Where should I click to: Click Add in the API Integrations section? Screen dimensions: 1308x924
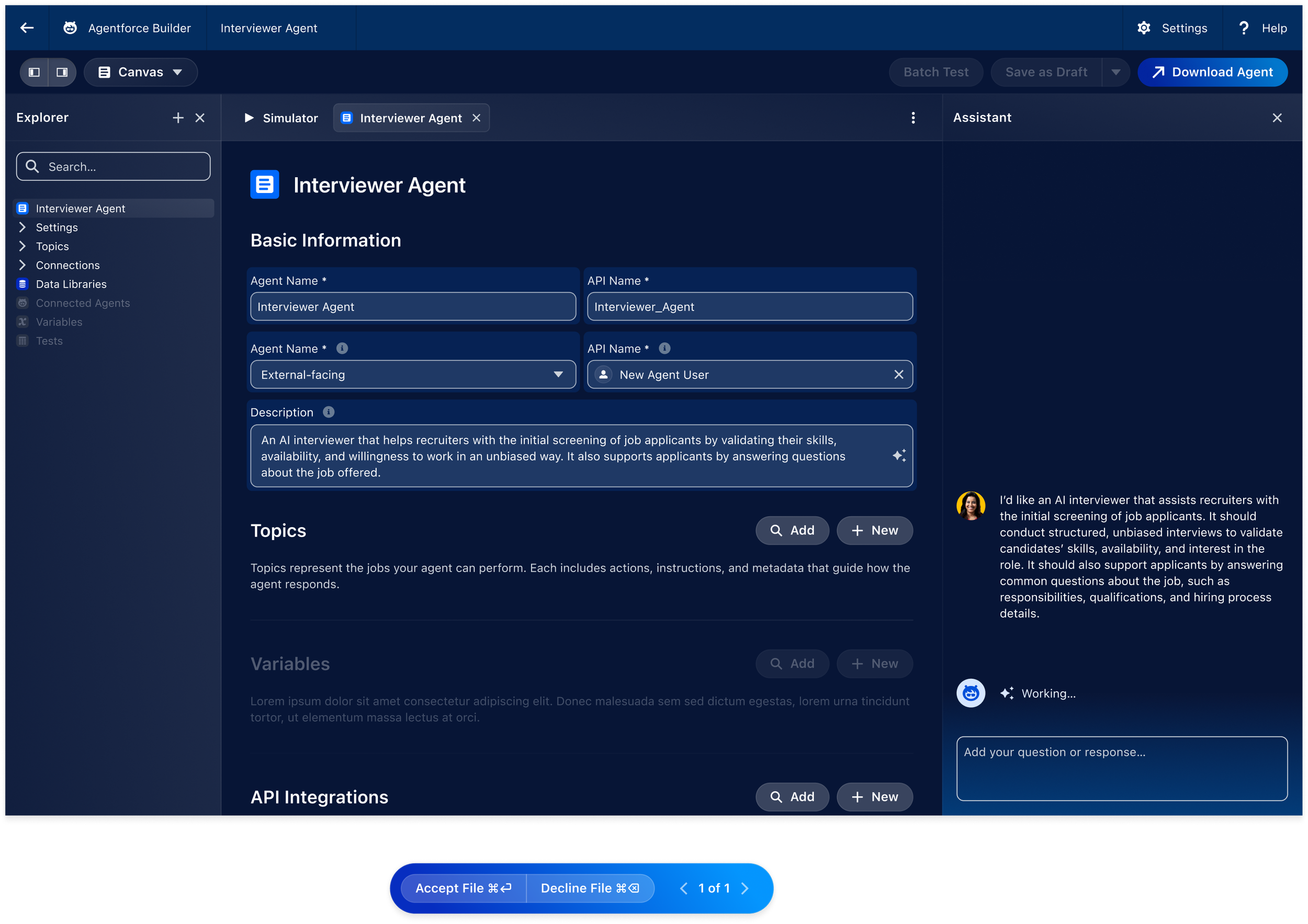click(x=792, y=797)
